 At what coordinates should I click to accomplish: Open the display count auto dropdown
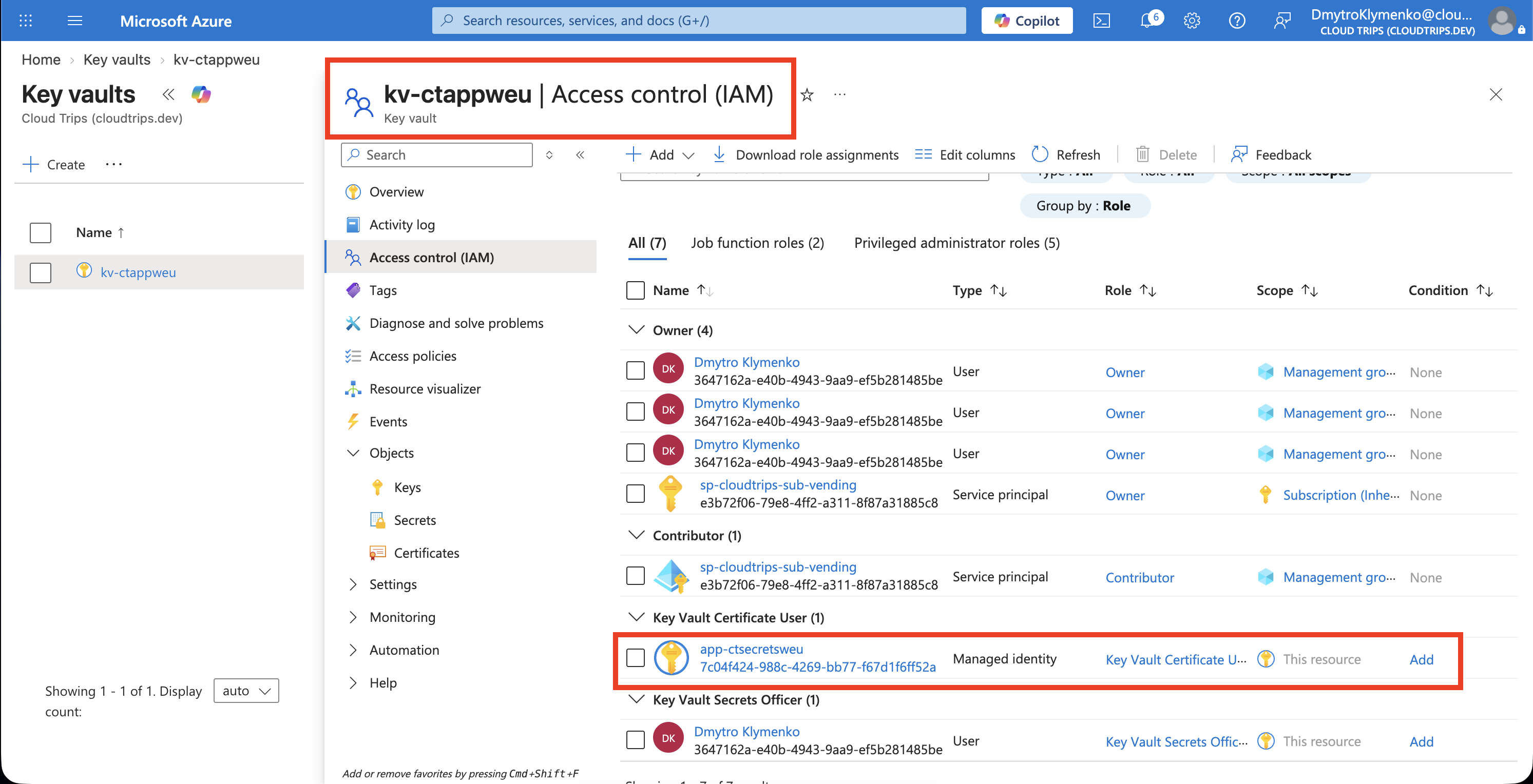(246, 691)
